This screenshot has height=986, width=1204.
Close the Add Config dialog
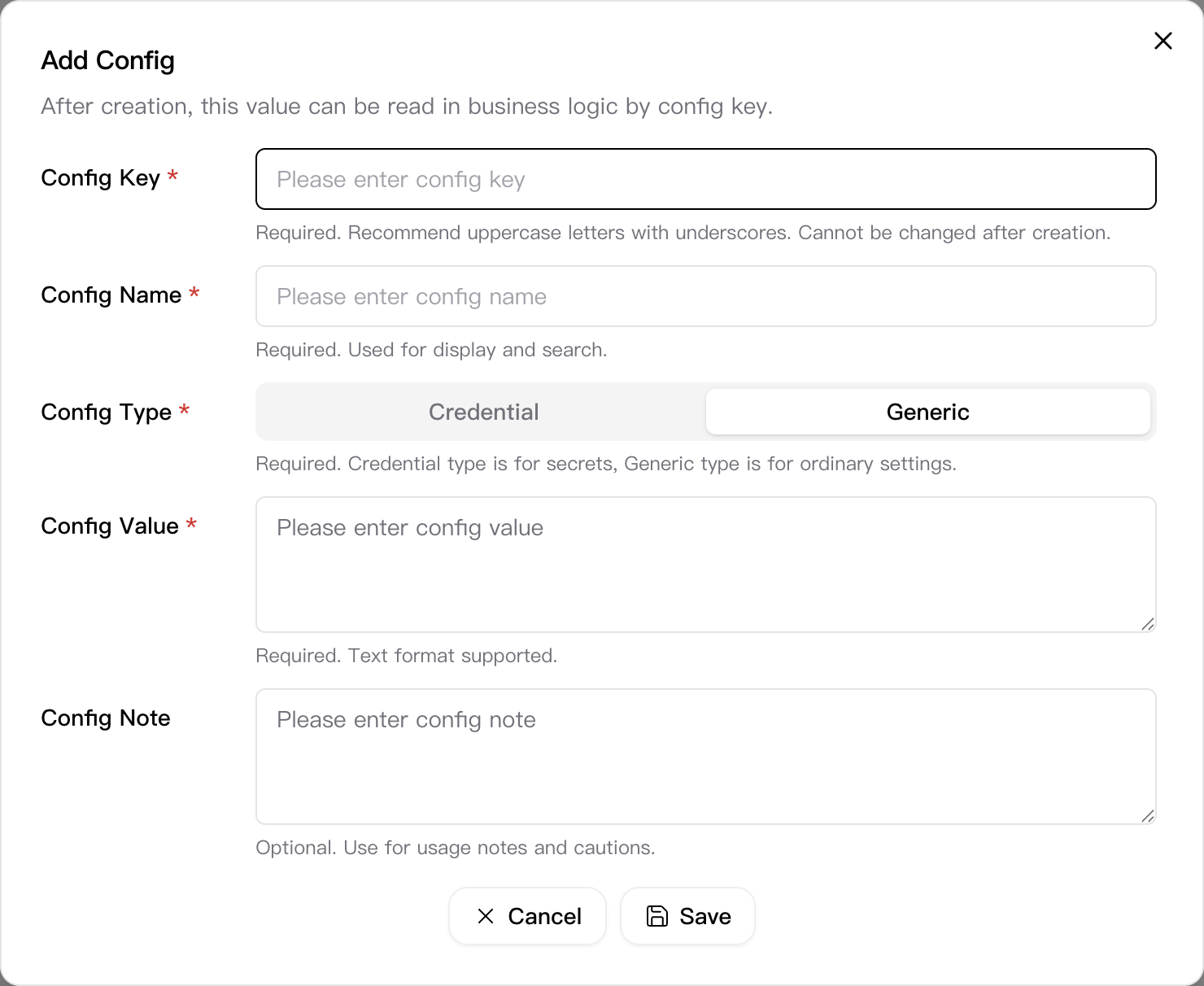click(x=1163, y=41)
